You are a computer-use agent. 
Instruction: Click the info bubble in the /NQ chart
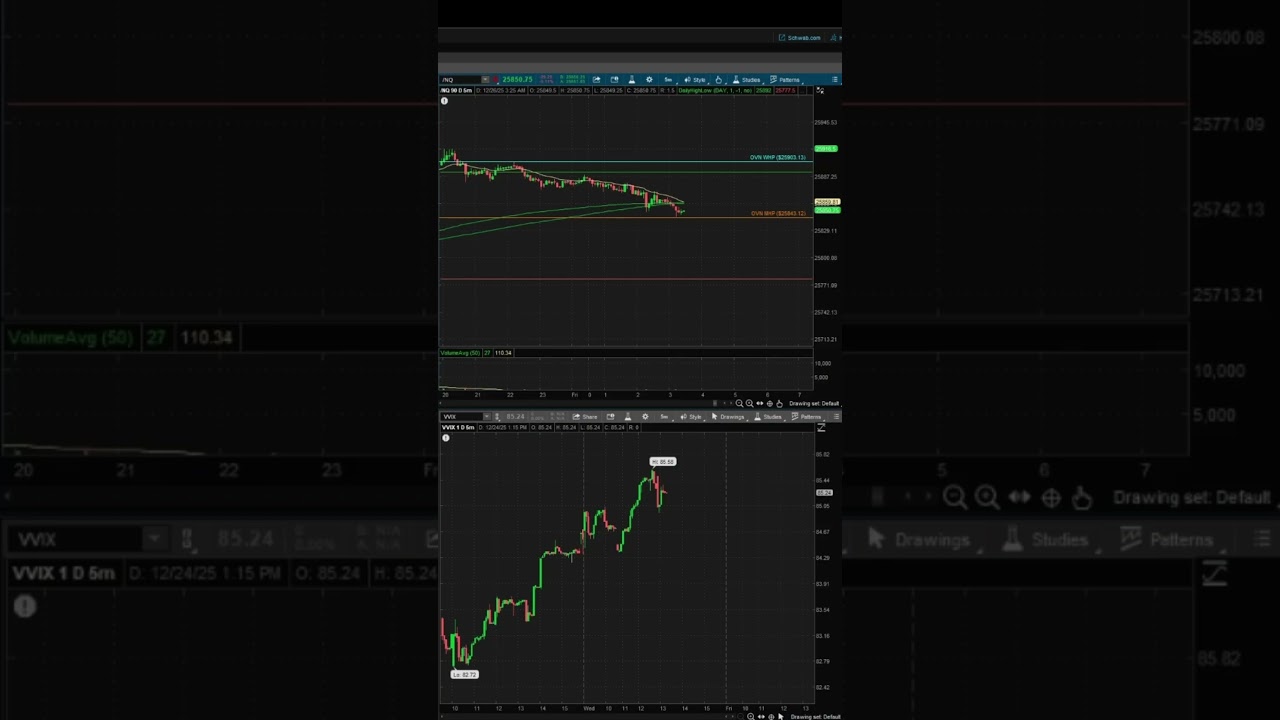coord(444,101)
